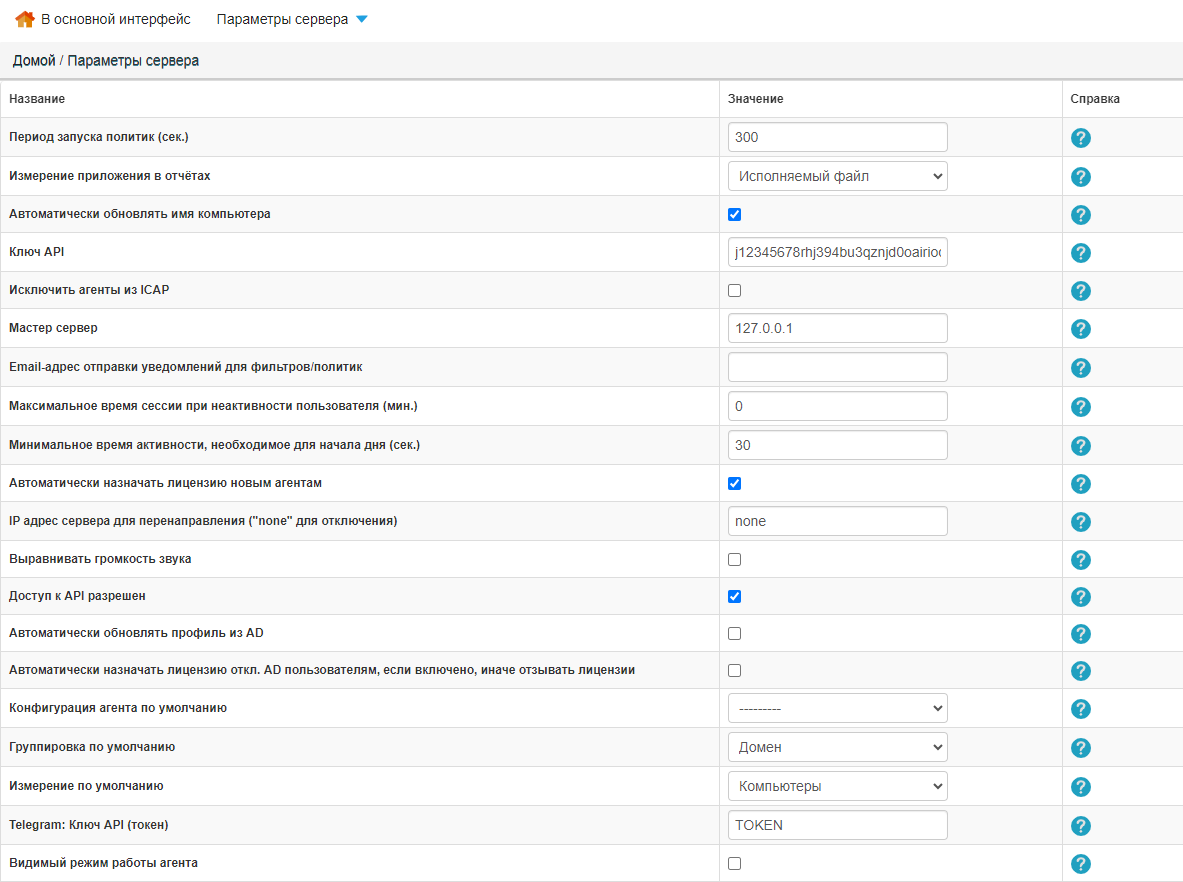The width and height of the screenshot is (1183, 882).
Task: Enable Автоматически обновлять профиль из AD
Action: [735, 633]
